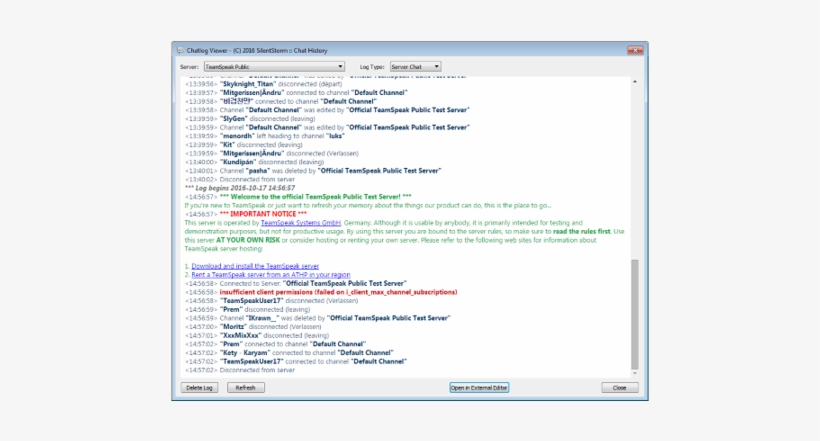Viewport: 820px width, 441px height.
Task: Refresh the chat log
Action: (245, 388)
